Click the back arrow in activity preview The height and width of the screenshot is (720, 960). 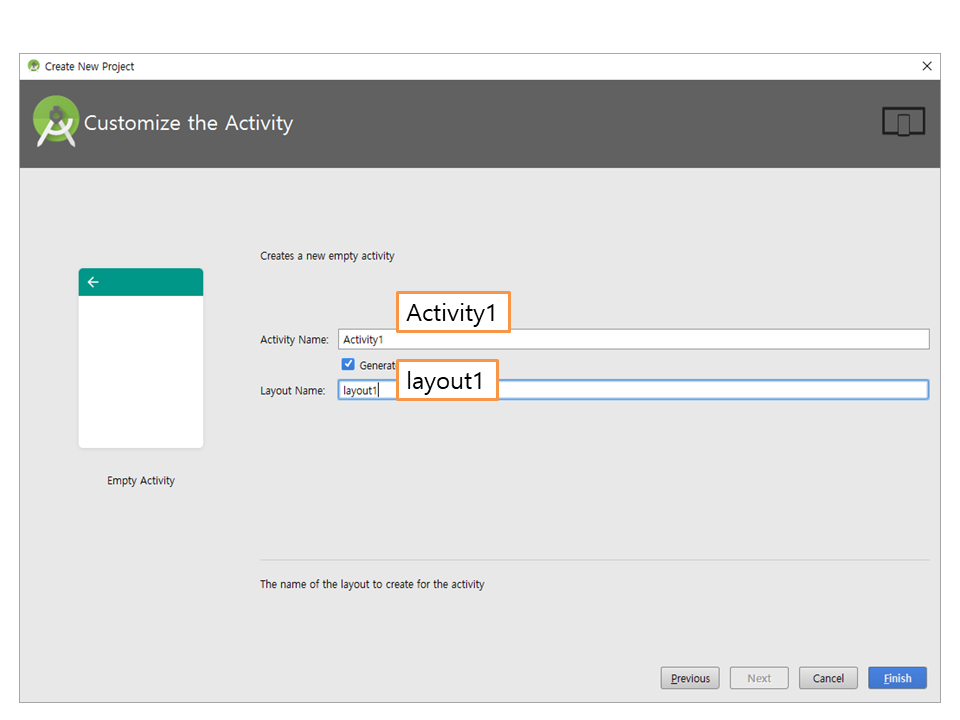tap(93, 282)
